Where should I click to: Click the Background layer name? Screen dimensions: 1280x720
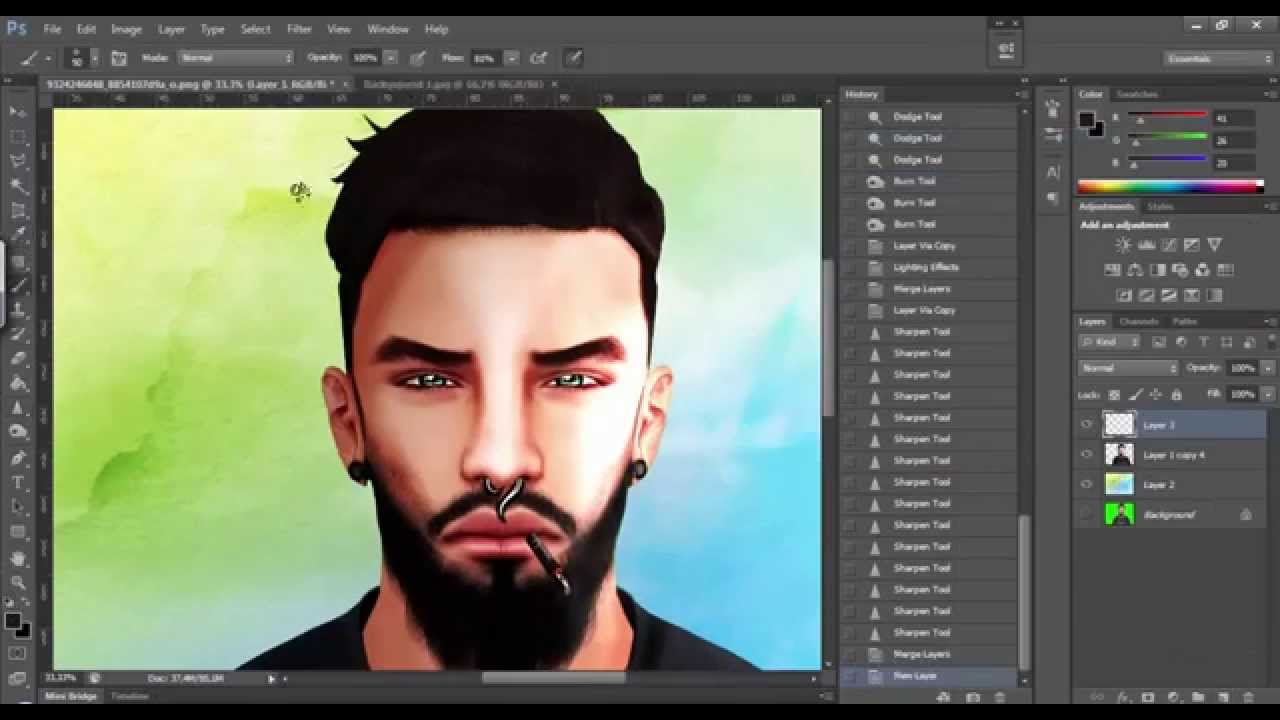click(x=1169, y=515)
